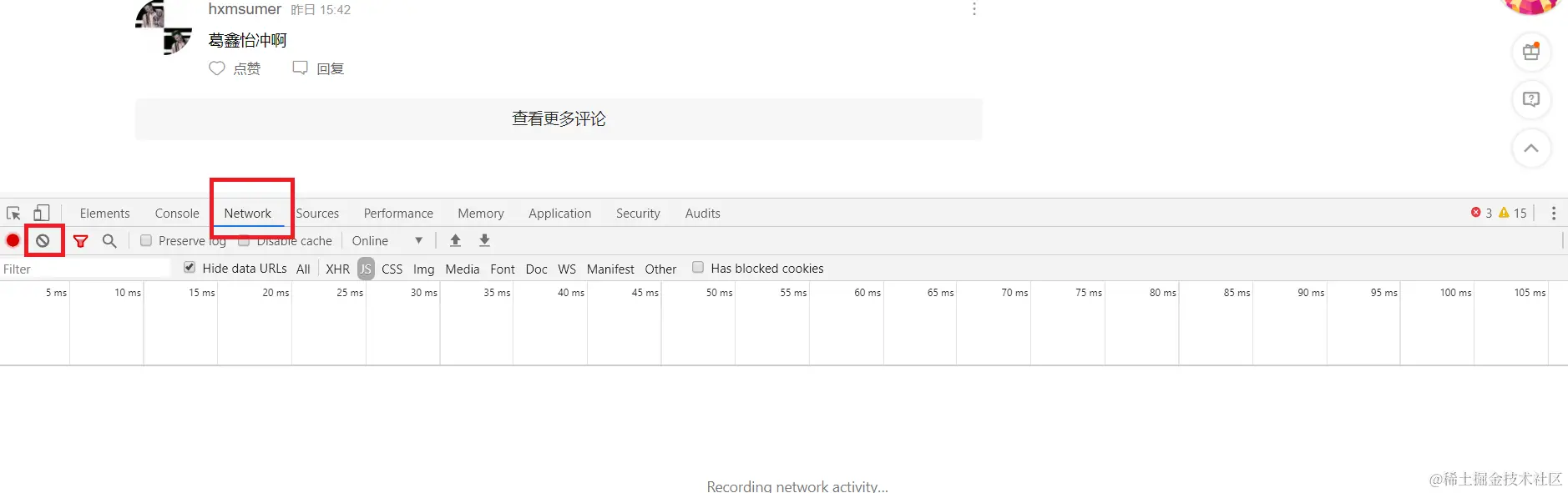Viewport: 1568px width, 493px height.
Task: Click the reply speech bubble icon
Action: pyautogui.click(x=300, y=68)
